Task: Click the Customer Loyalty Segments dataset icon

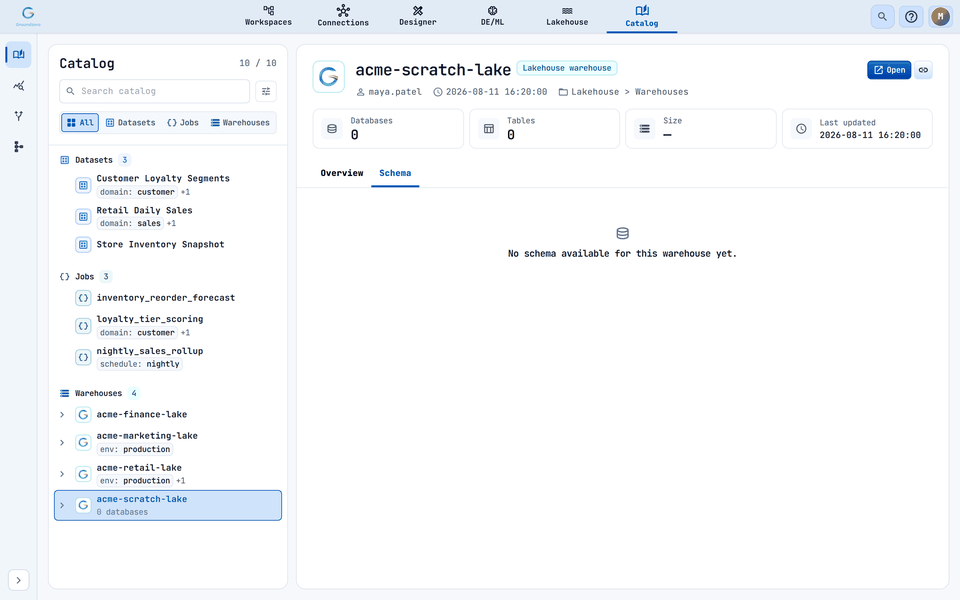Action: (x=83, y=185)
